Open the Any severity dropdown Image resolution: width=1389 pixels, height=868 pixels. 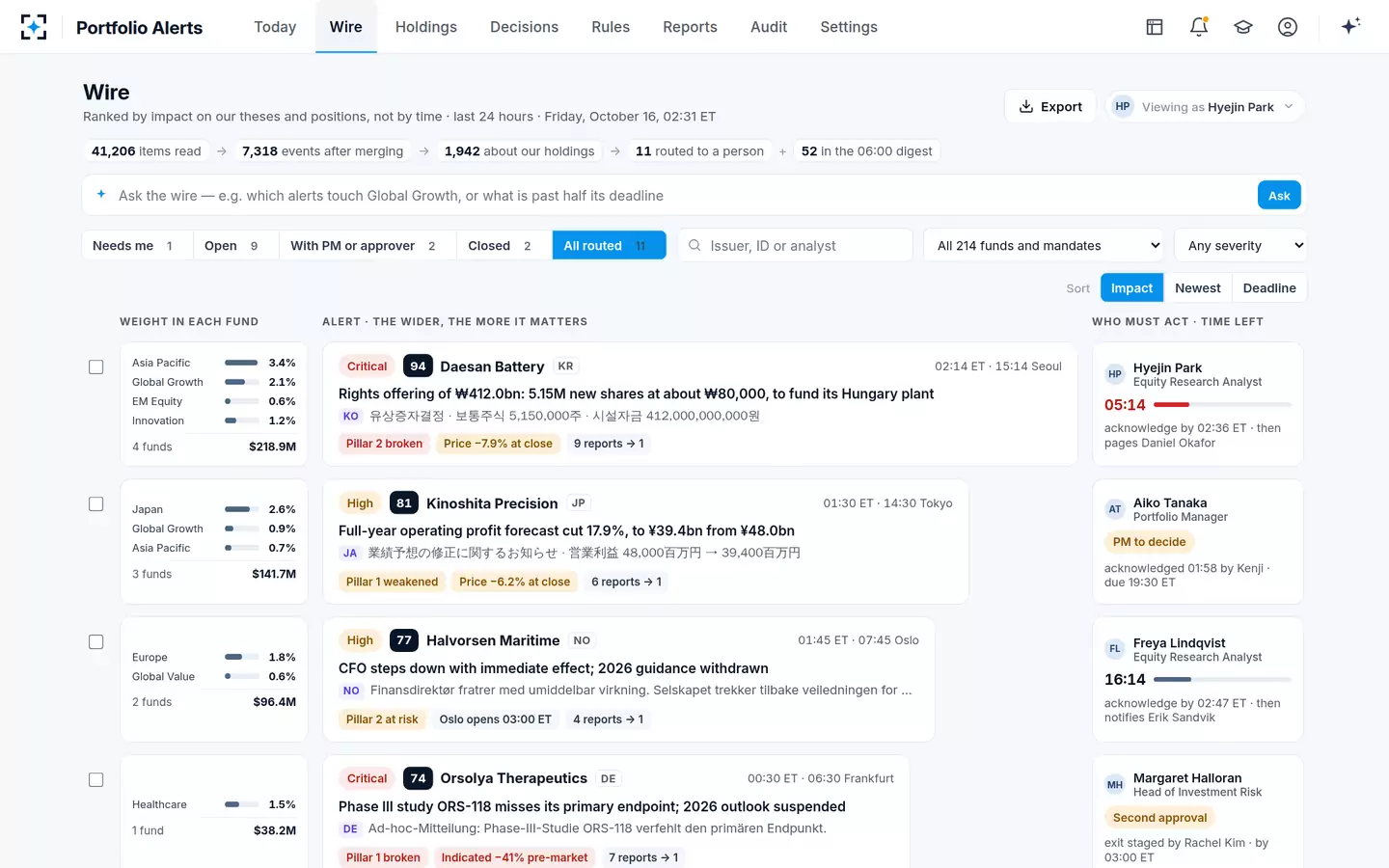pos(1241,246)
